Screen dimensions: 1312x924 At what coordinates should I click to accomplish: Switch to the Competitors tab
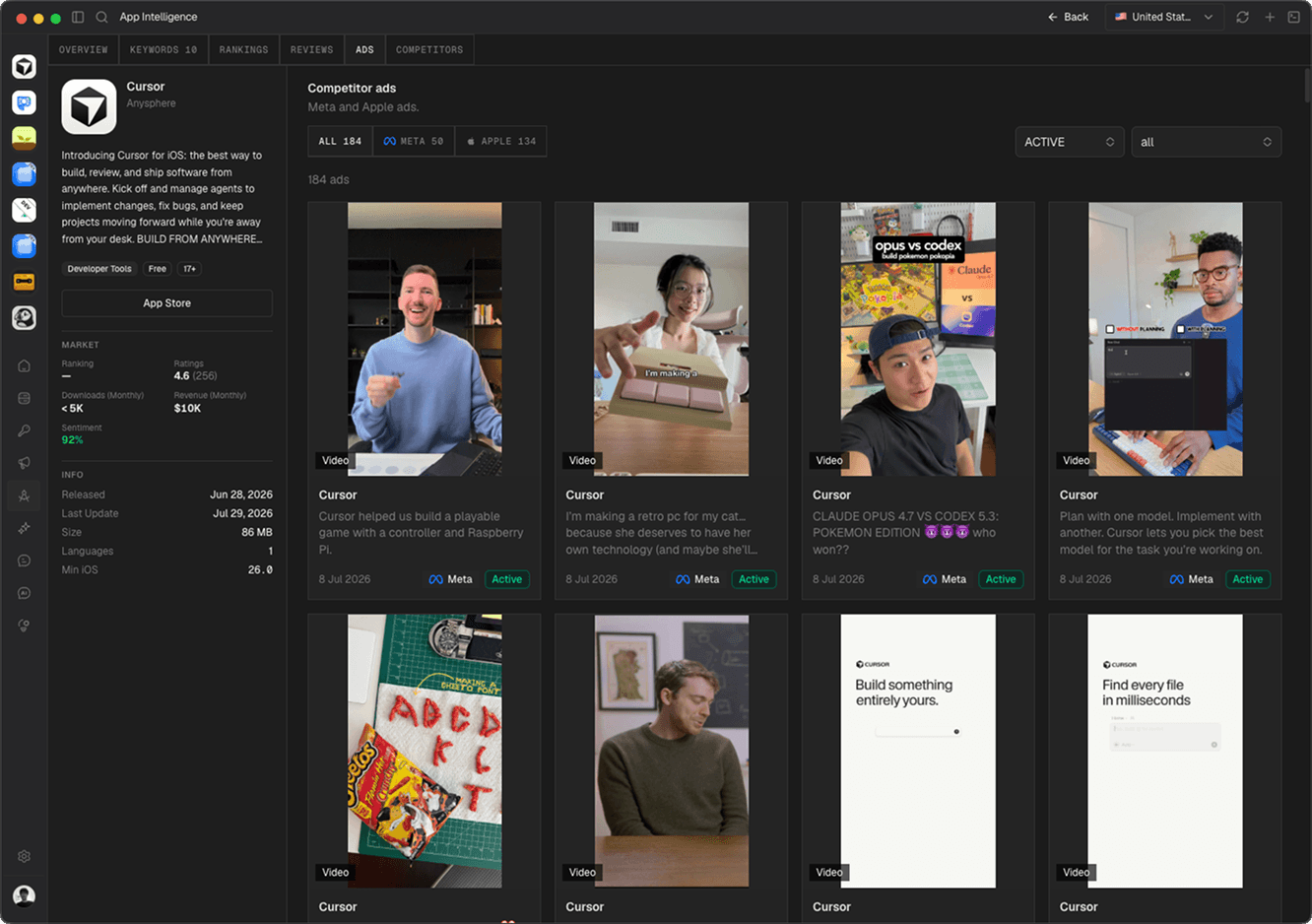pos(429,49)
